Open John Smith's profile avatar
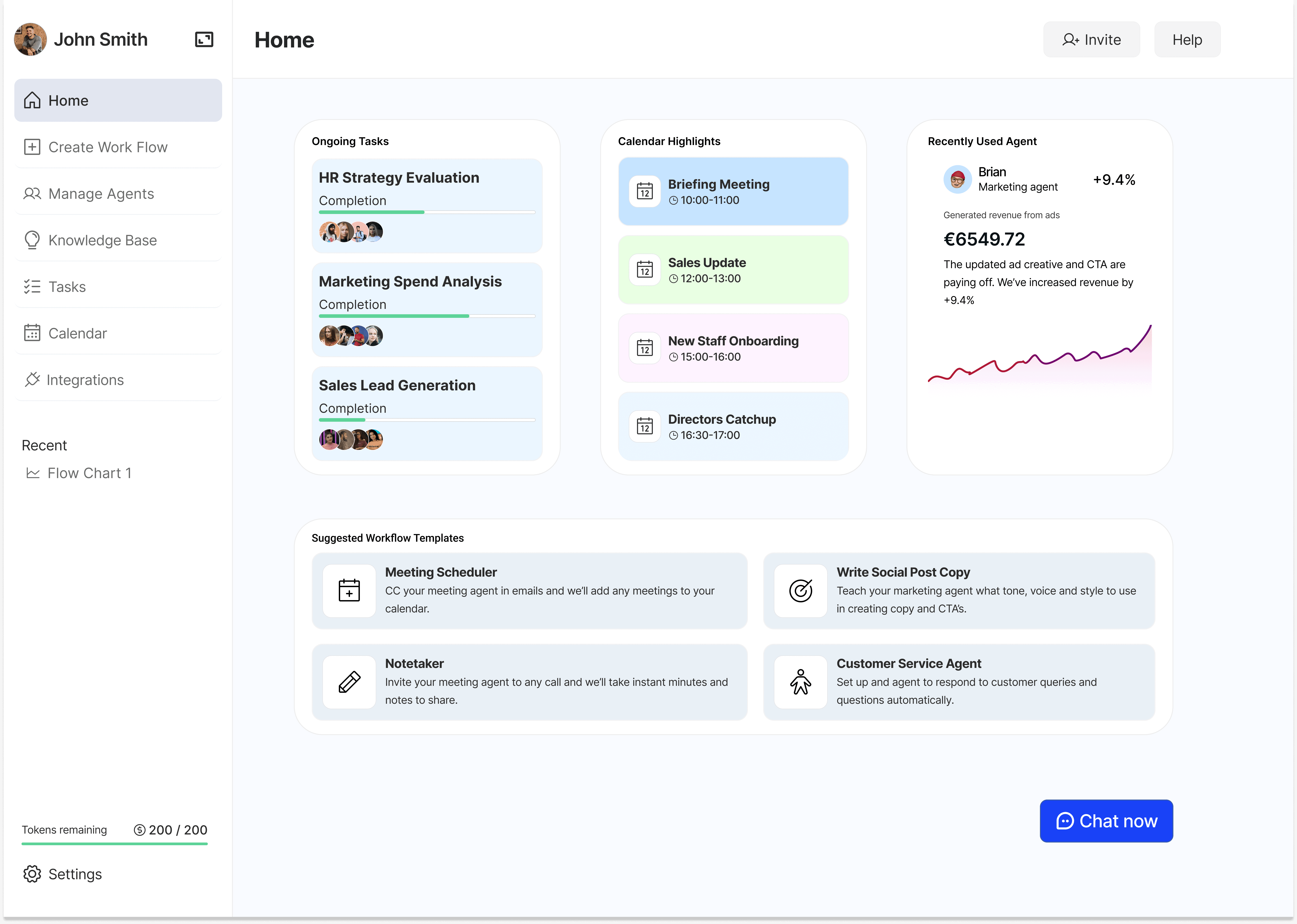This screenshot has height=924, width=1297. (30, 39)
